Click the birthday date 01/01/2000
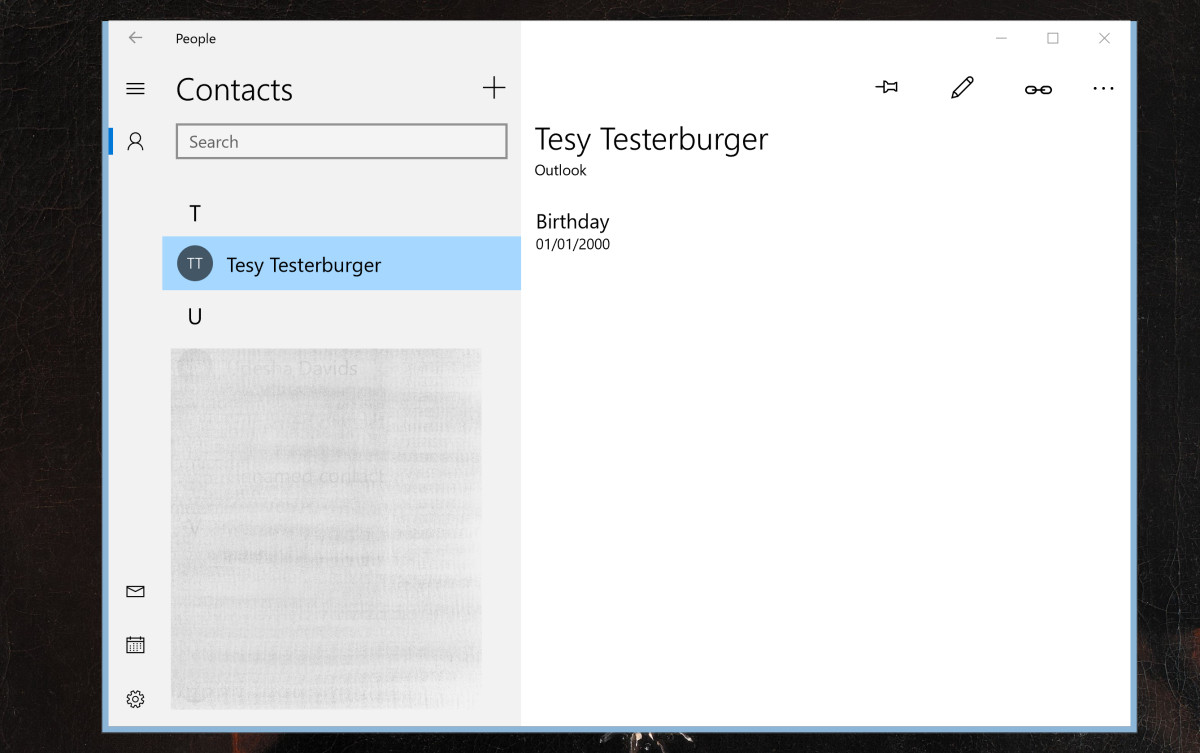The height and width of the screenshot is (753, 1200). (x=573, y=245)
